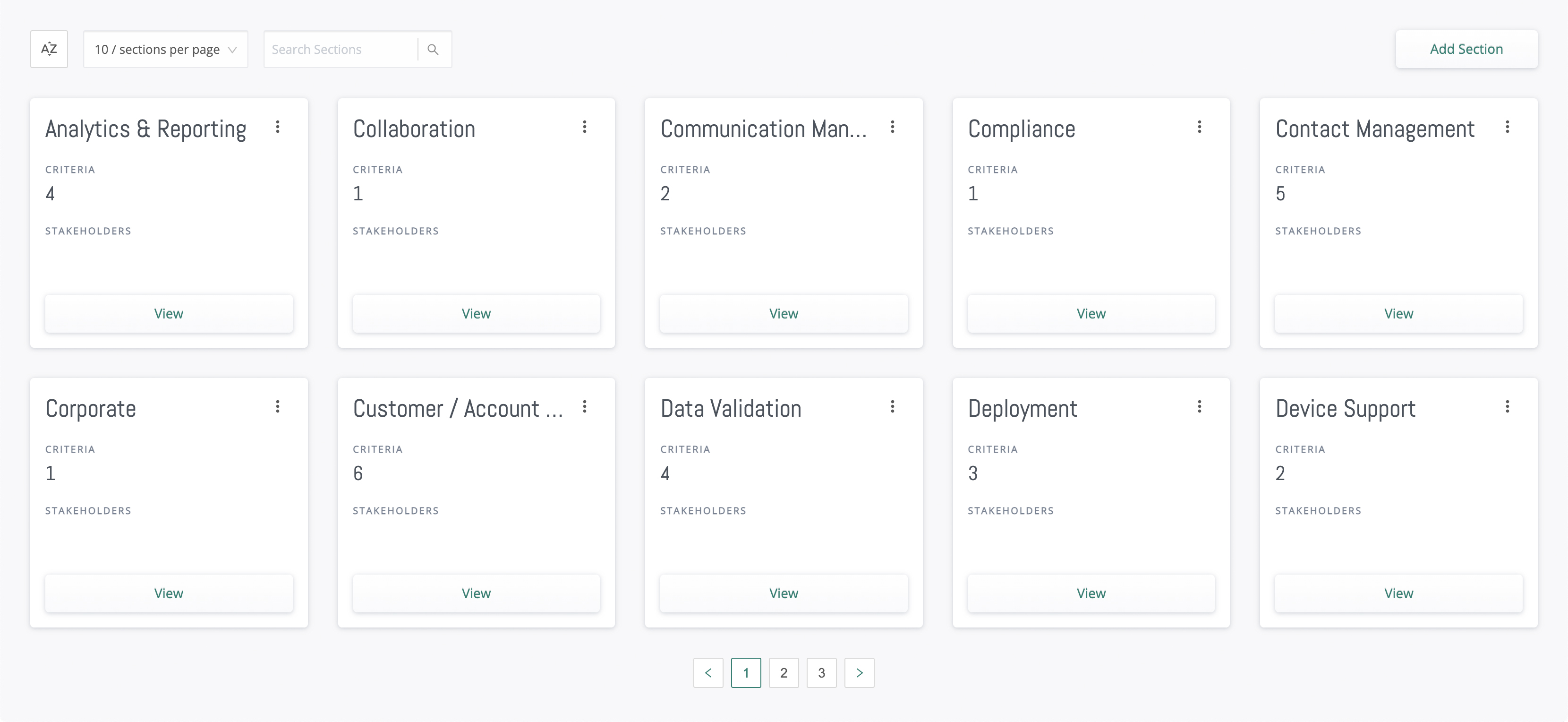
Task: Click criteria count 5 on Contact Management
Action: (1281, 194)
